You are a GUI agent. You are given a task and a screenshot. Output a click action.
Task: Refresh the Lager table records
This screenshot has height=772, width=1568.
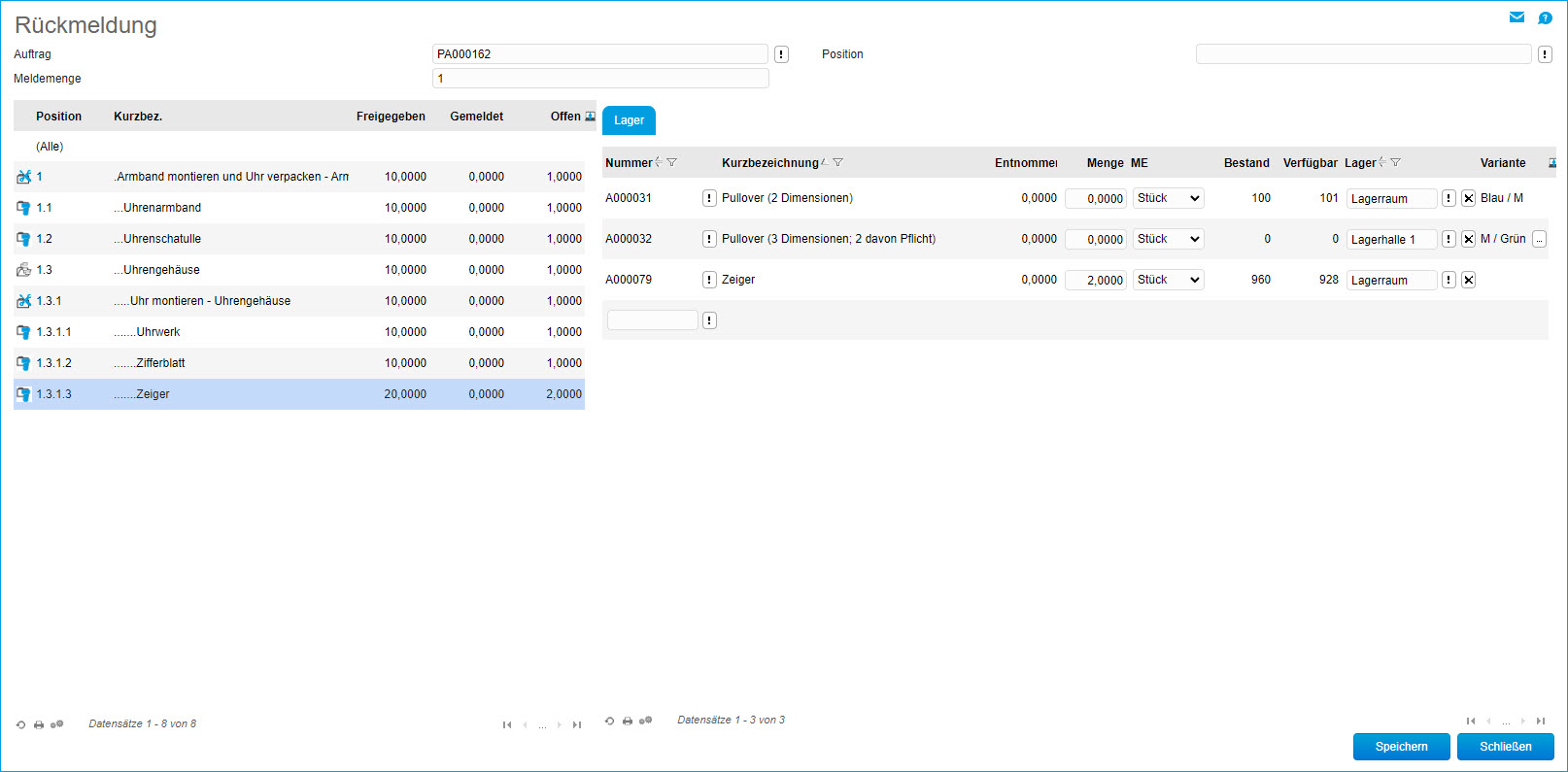tap(609, 721)
